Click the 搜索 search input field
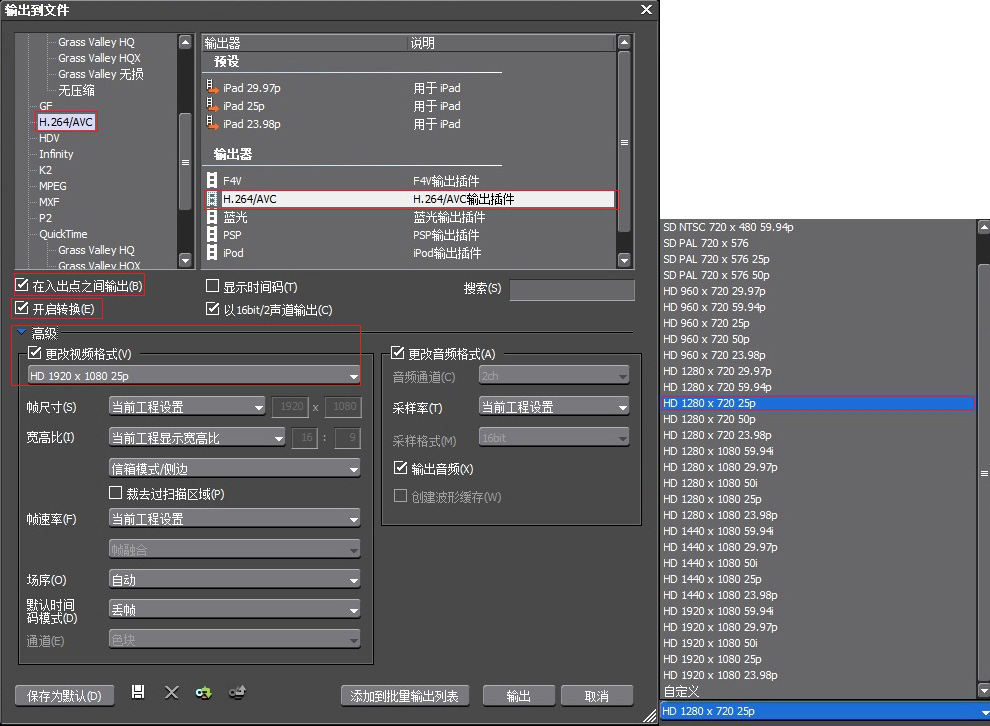Viewport: 990px width, 726px height. (x=571, y=290)
